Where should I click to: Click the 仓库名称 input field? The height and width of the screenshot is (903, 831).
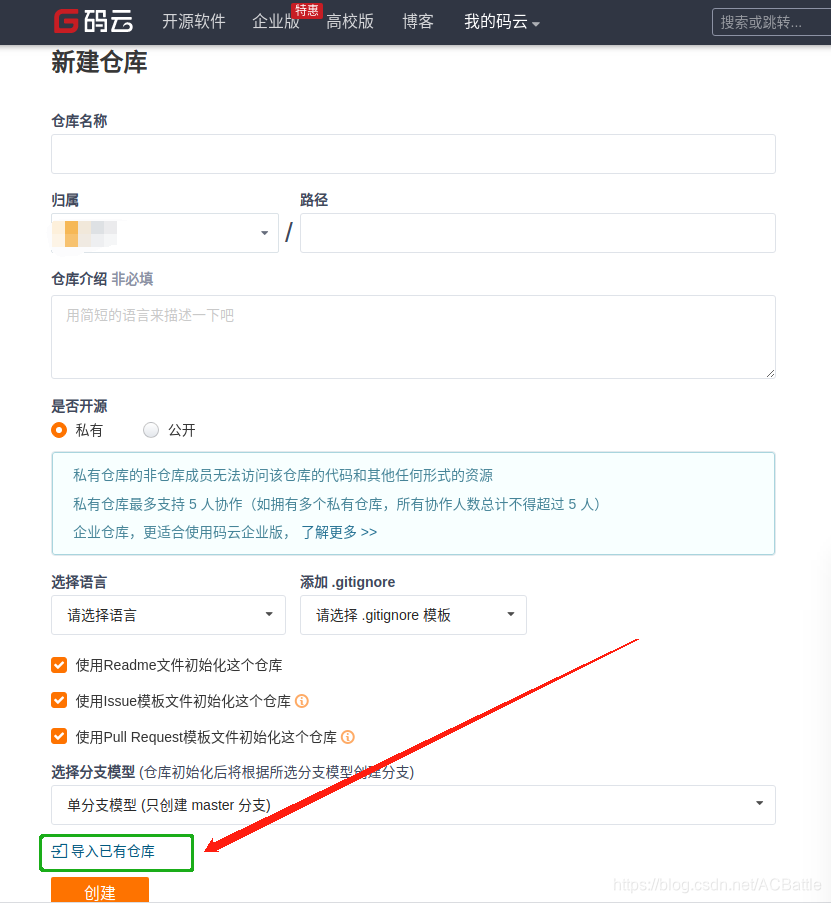(x=413, y=153)
